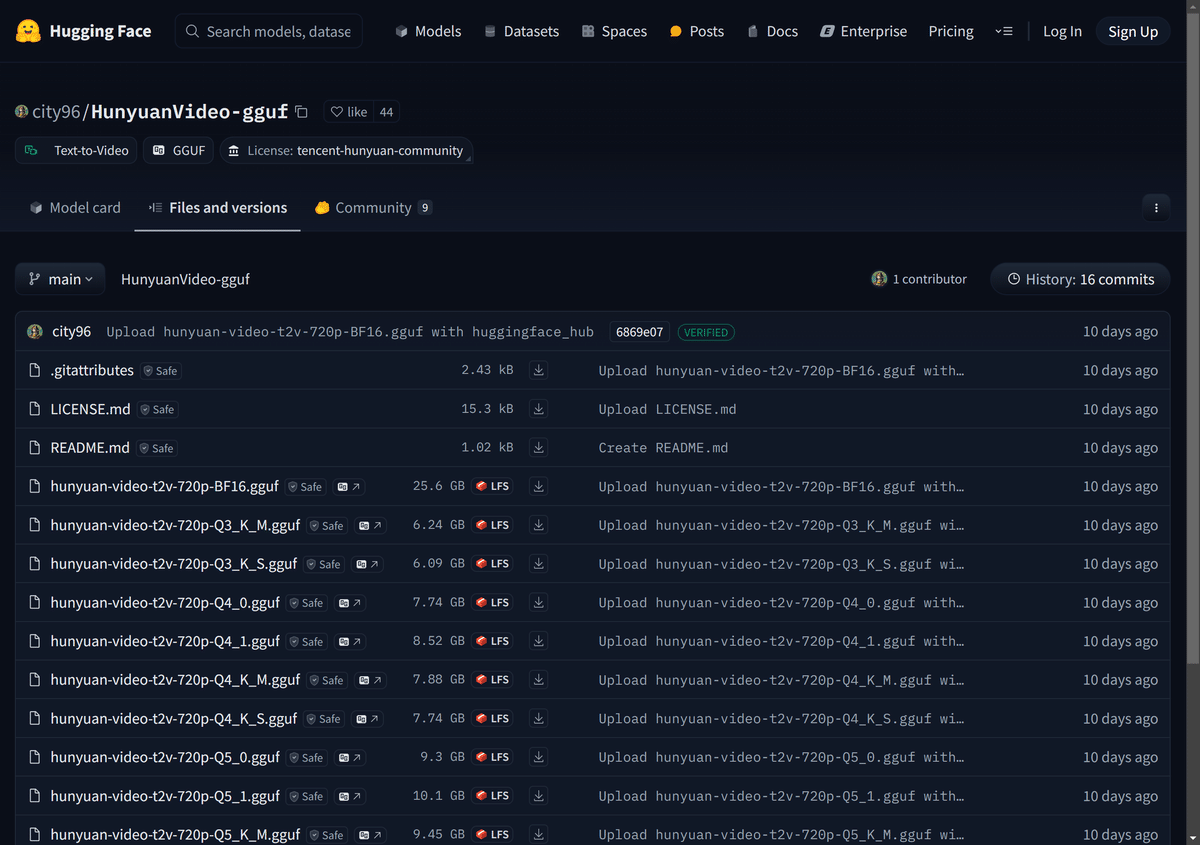Go to the Pricing page

(x=951, y=31)
